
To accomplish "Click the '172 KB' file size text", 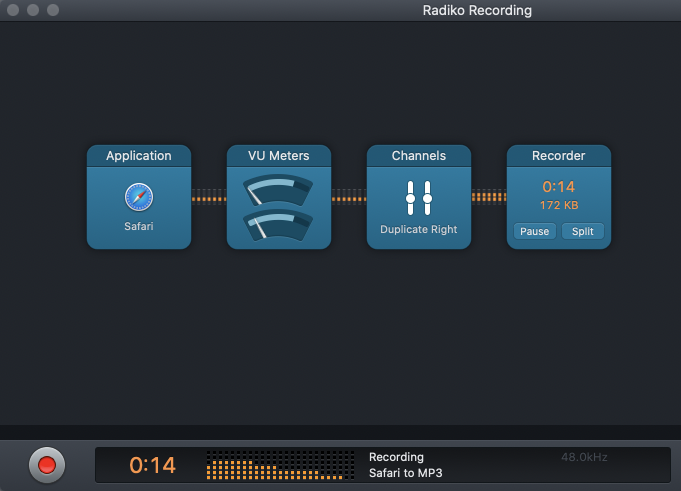I will [x=559, y=205].
